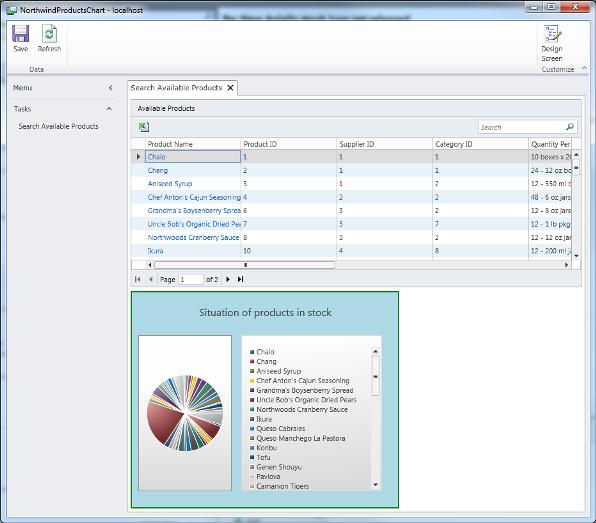The width and height of the screenshot is (596, 523).
Task: Click the '12 - 1 lb pkg' quantity cell
Action: point(550,224)
